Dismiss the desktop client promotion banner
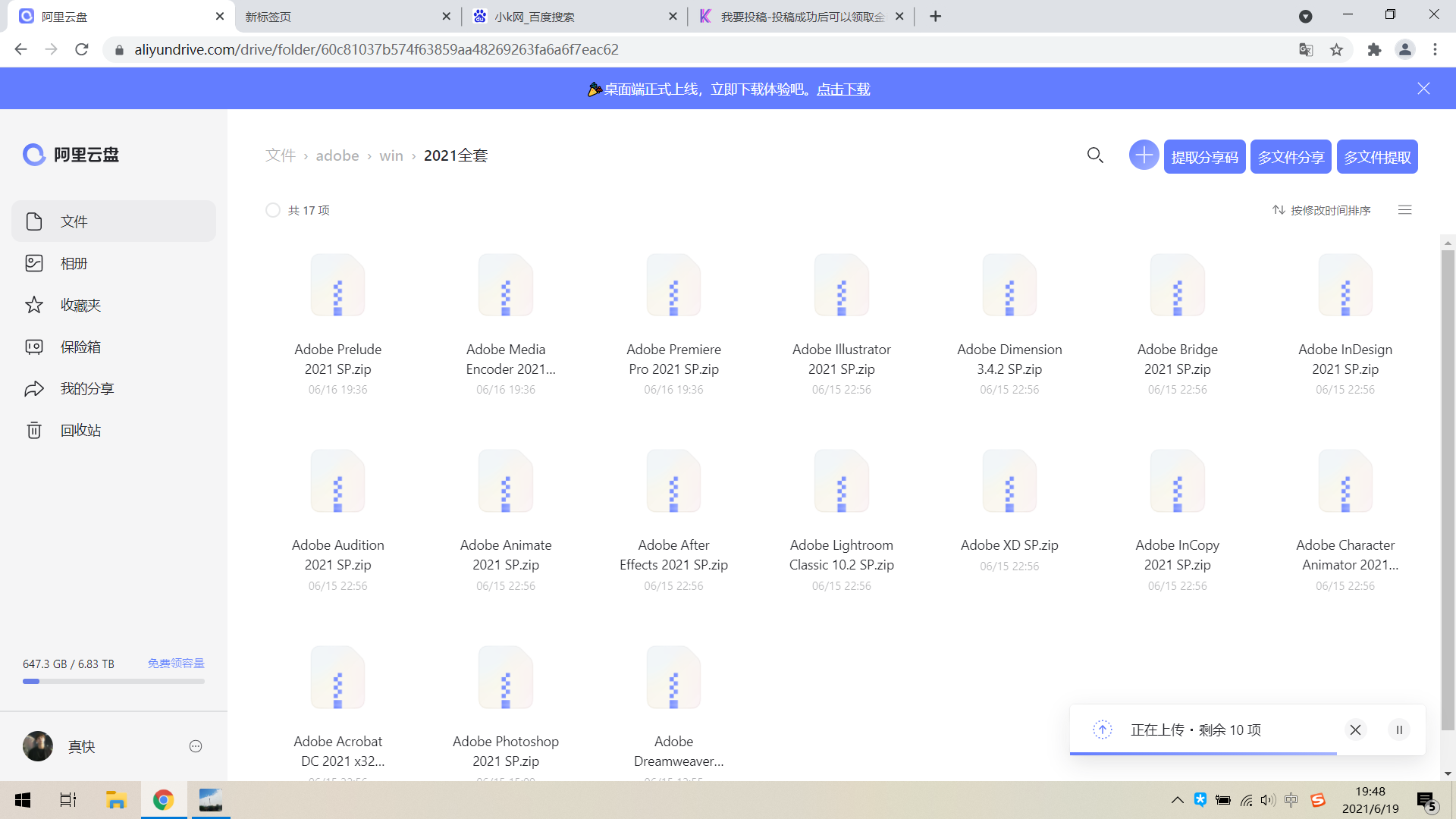 coord(1423,88)
